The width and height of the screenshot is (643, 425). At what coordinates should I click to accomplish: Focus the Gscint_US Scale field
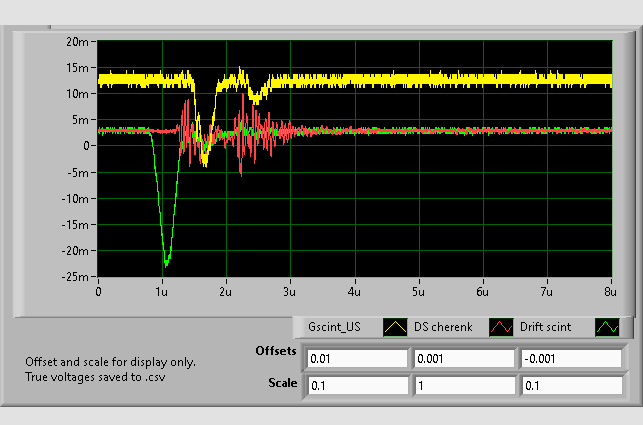point(357,385)
